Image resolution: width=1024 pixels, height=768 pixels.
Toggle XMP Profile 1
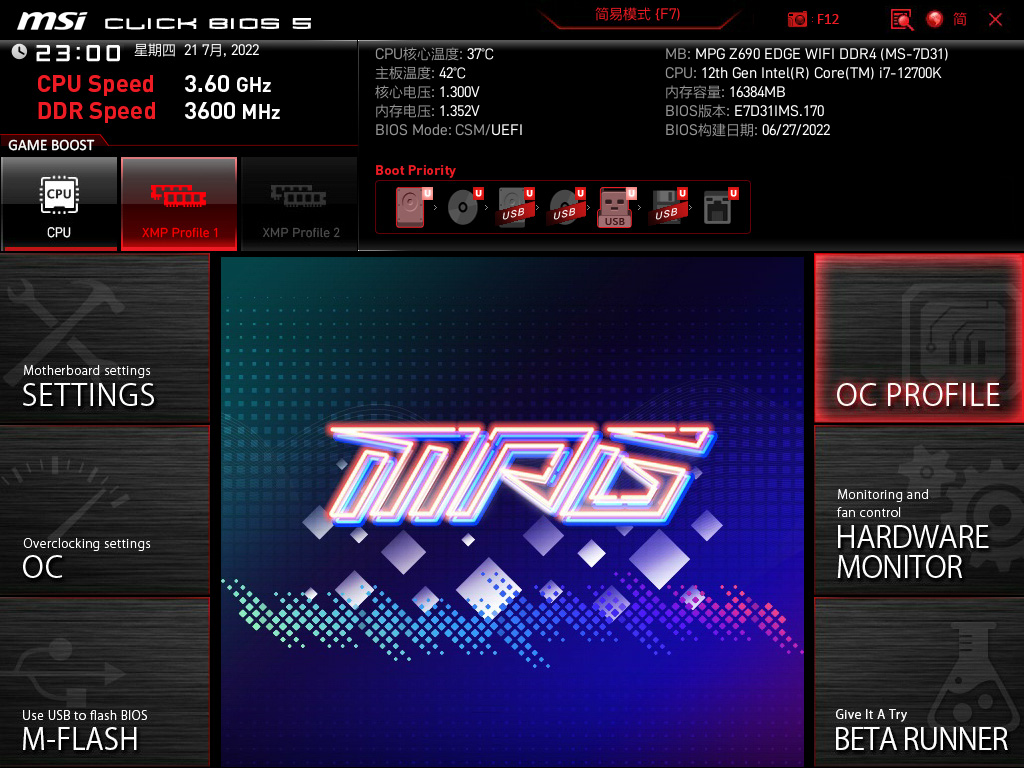pos(179,204)
